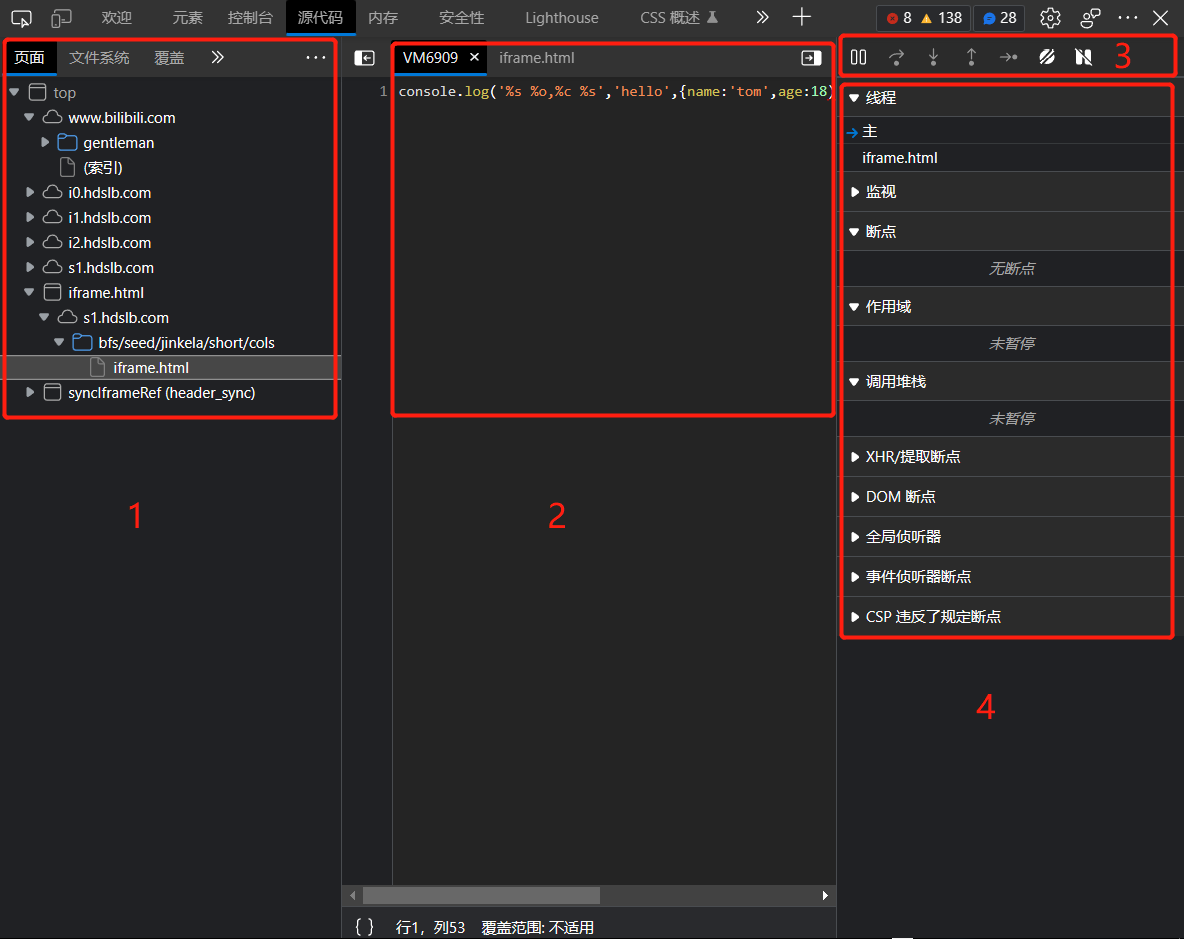Expand the XHR/提取断点 section
Viewport: 1184px width, 939px height.
(854, 457)
